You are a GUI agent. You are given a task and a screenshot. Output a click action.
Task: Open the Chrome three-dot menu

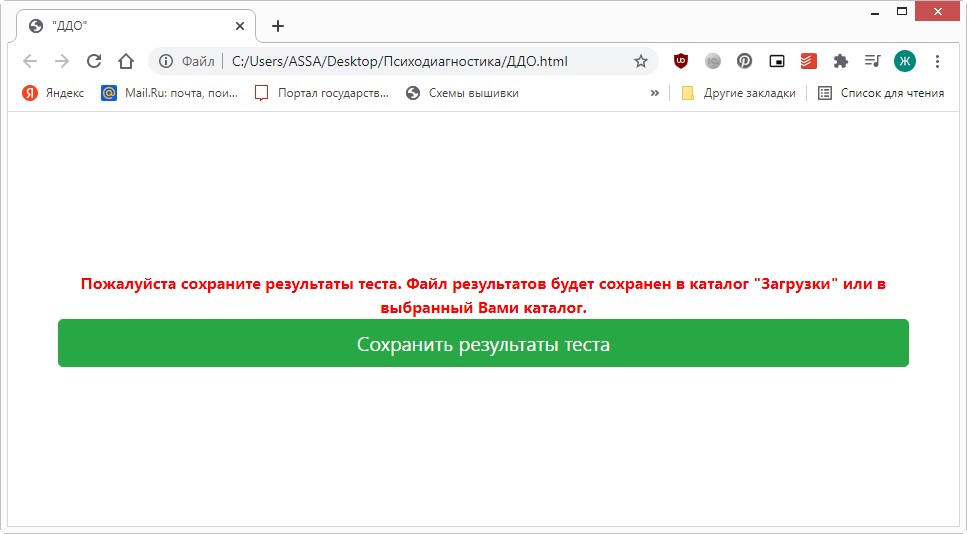937,61
